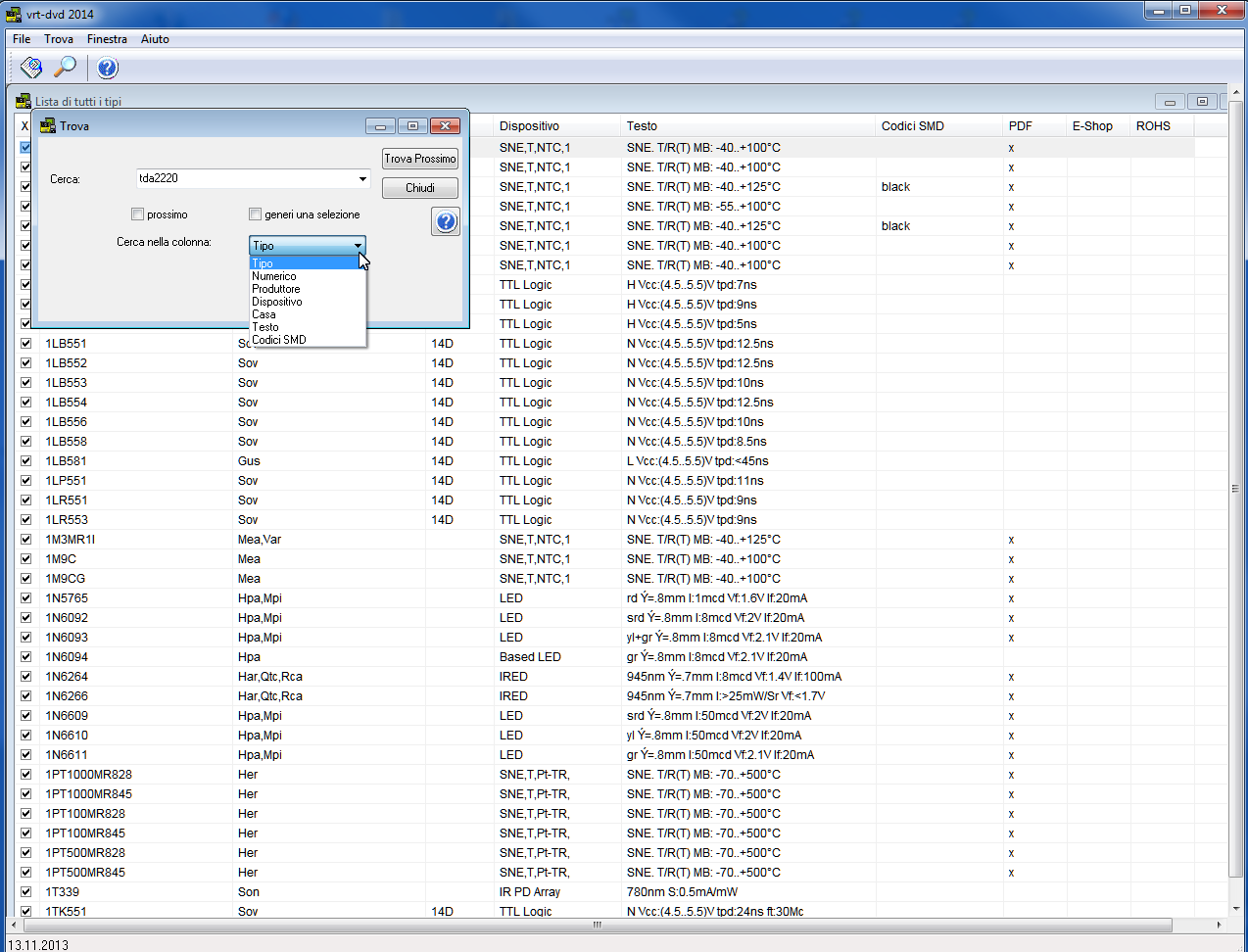The image size is (1248, 952).
Task: Open help from the main toolbar
Action: pos(108,68)
